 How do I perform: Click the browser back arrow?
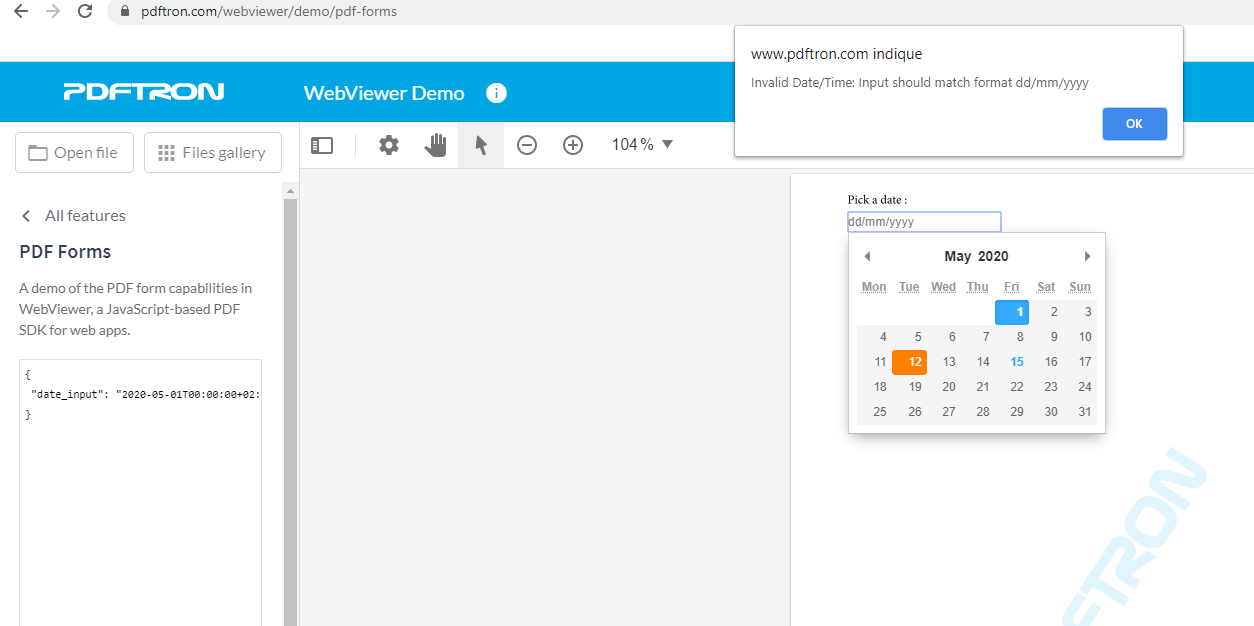click(20, 12)
